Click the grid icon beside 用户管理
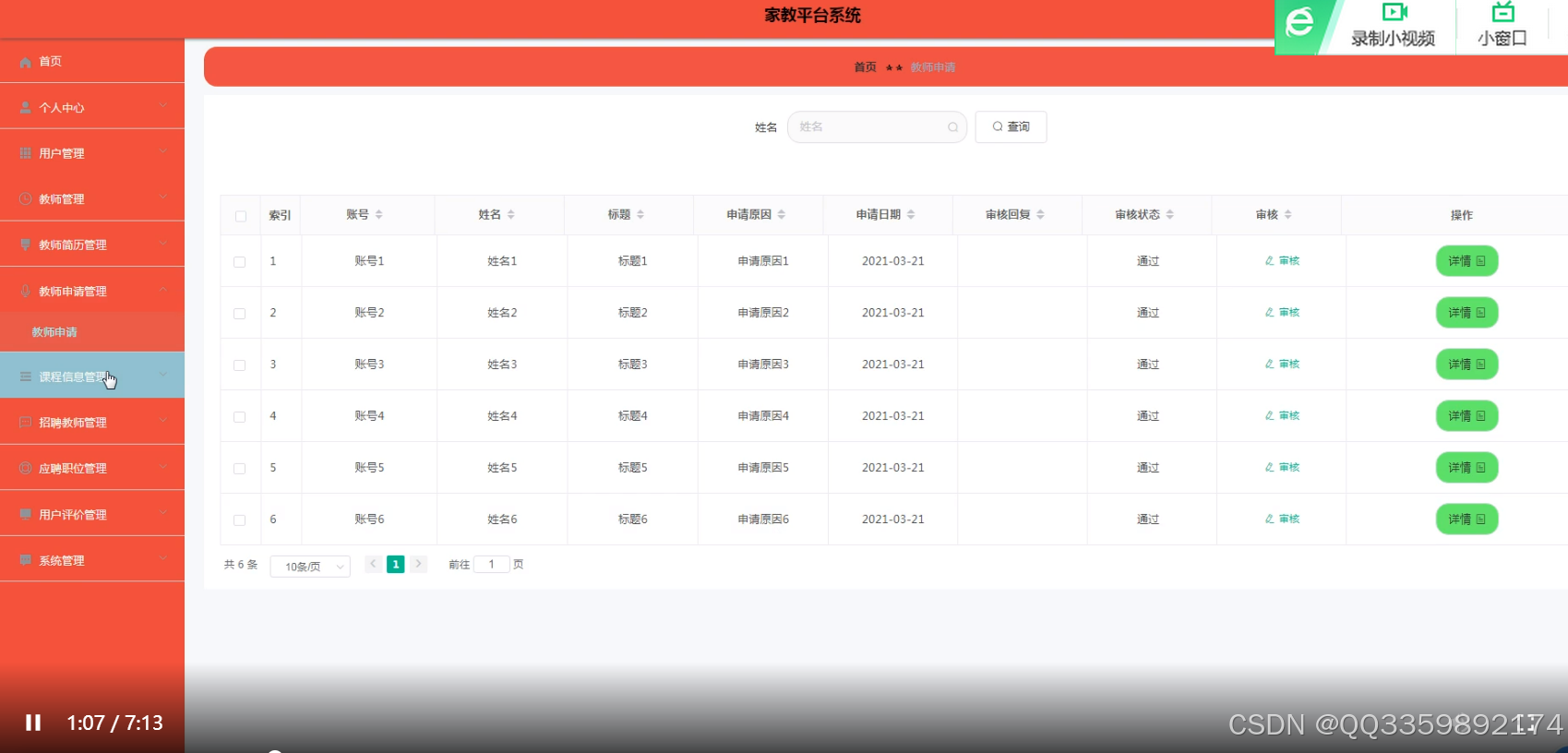The image size is (1568, 753). (26, 153)
